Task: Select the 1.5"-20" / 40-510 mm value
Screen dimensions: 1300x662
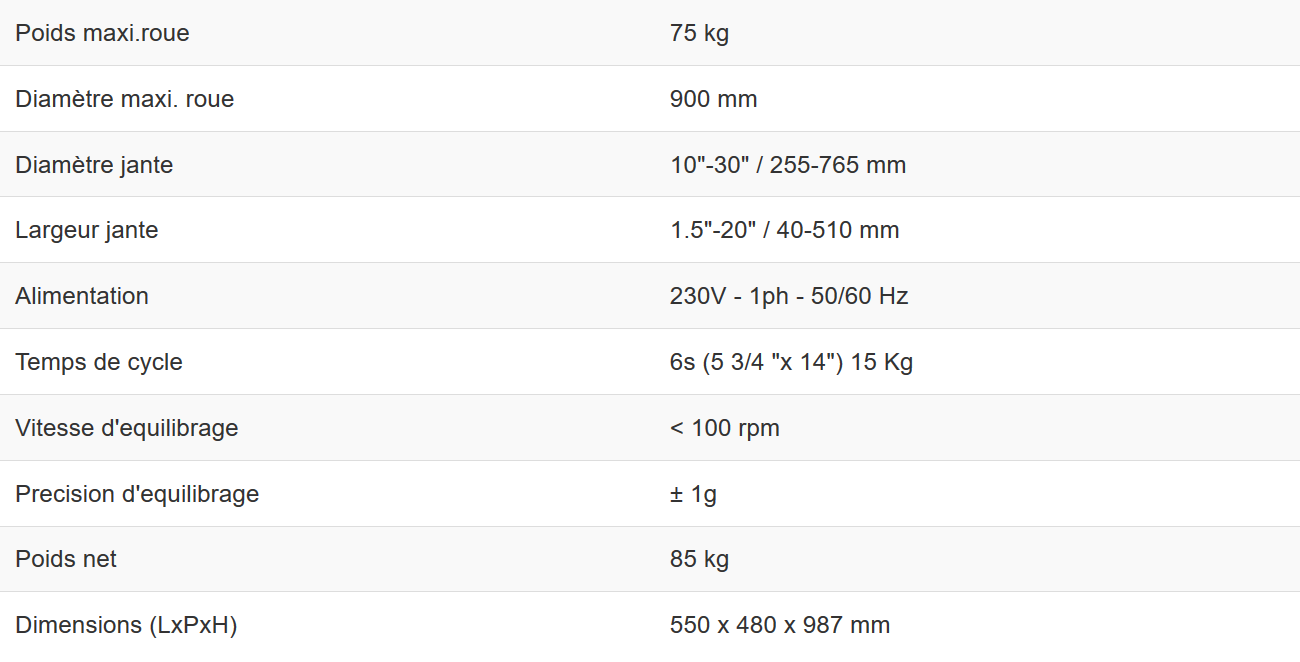Action: (784, 230)
